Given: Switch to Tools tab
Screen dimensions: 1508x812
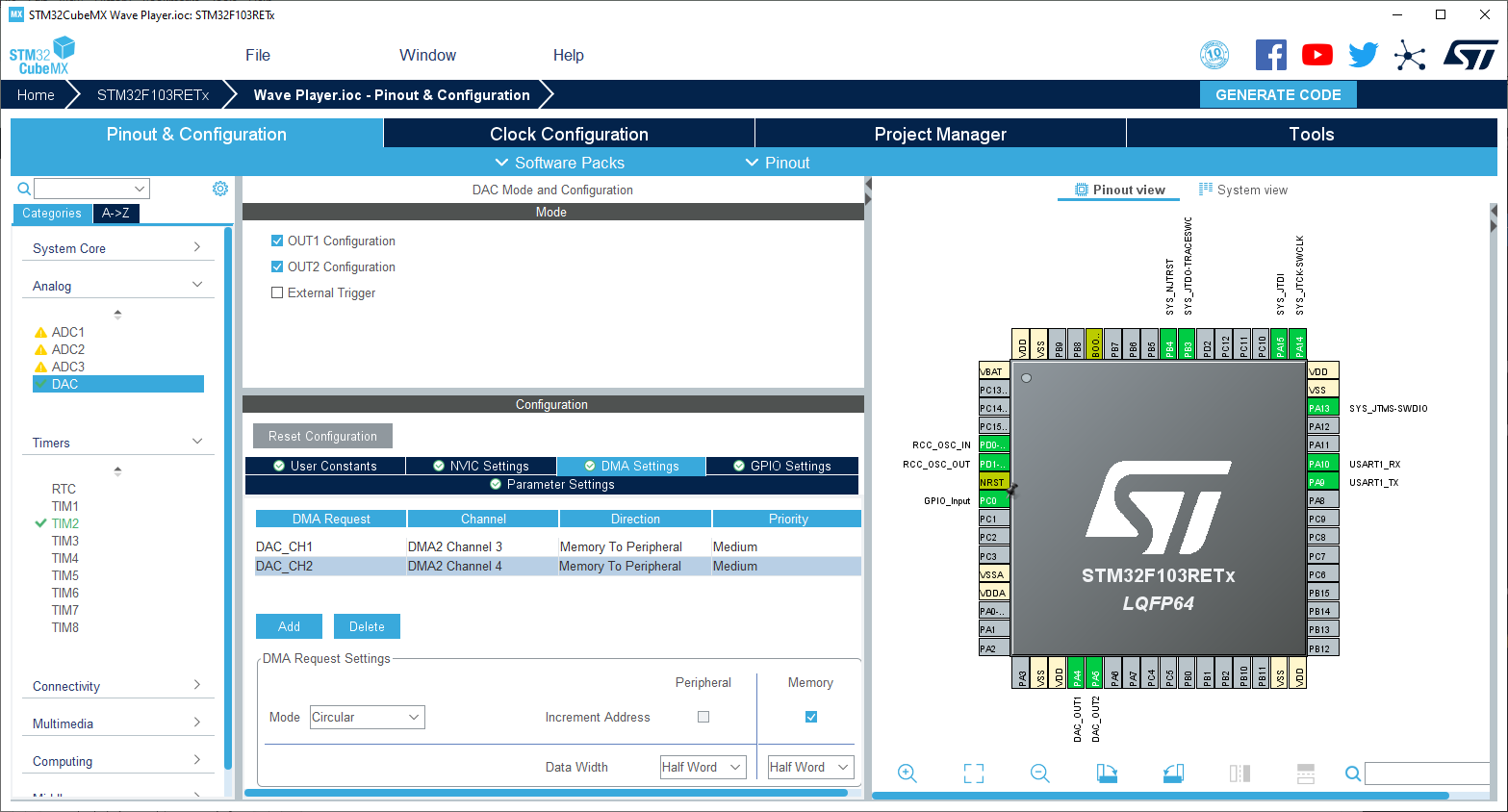Looking at the screenshot, I should 1312,134.
